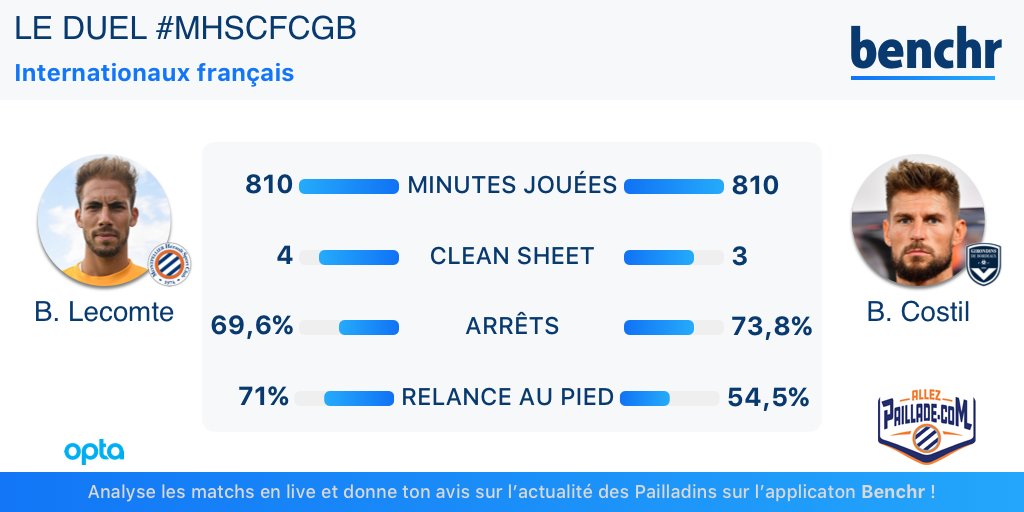This screenshot has width=1024, height=512.
Task: Click the CLEAN SHEET label
Action: click(x=512, y=256)
